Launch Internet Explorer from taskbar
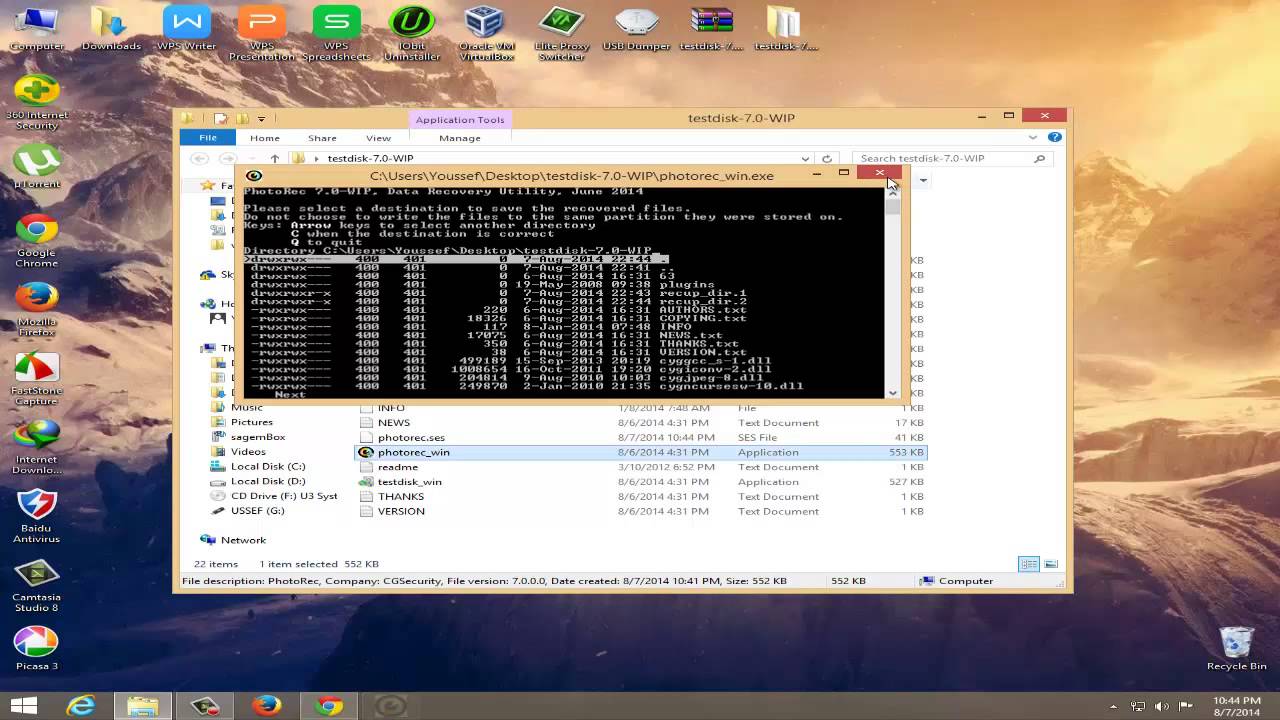 (x=81, y=706)
